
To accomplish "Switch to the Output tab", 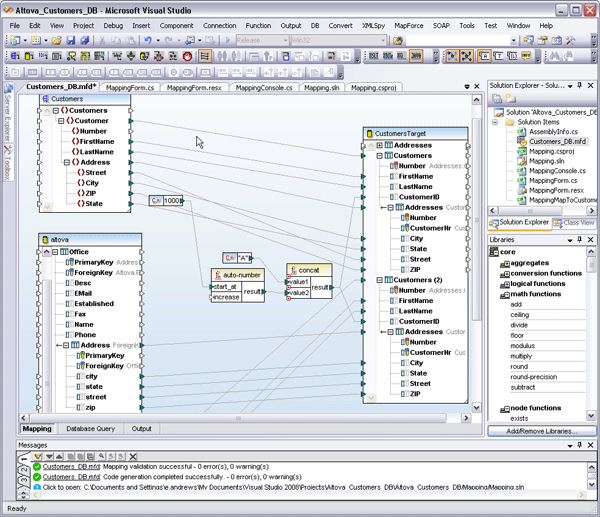I will point(142,429).
